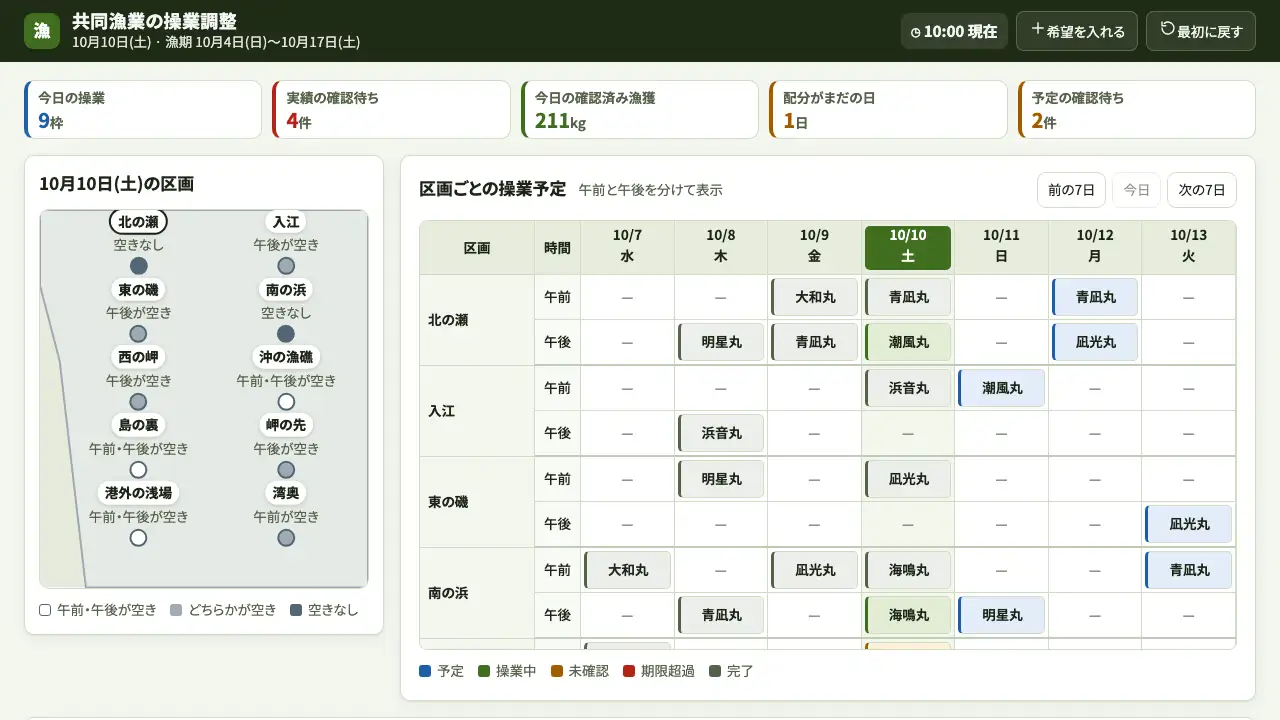Screen dimensions: 1280x720
Task: Open 明星丸 in 南の浜 午後 10/11
Action: point(1001,615)
